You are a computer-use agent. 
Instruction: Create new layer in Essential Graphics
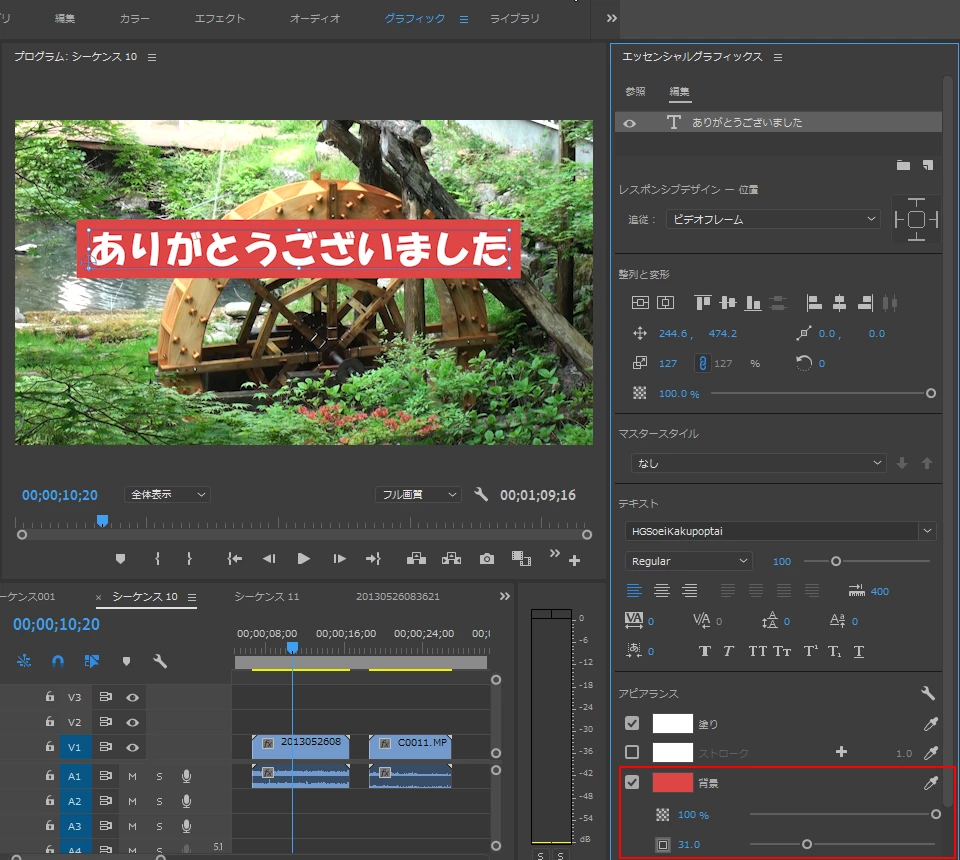928,165
